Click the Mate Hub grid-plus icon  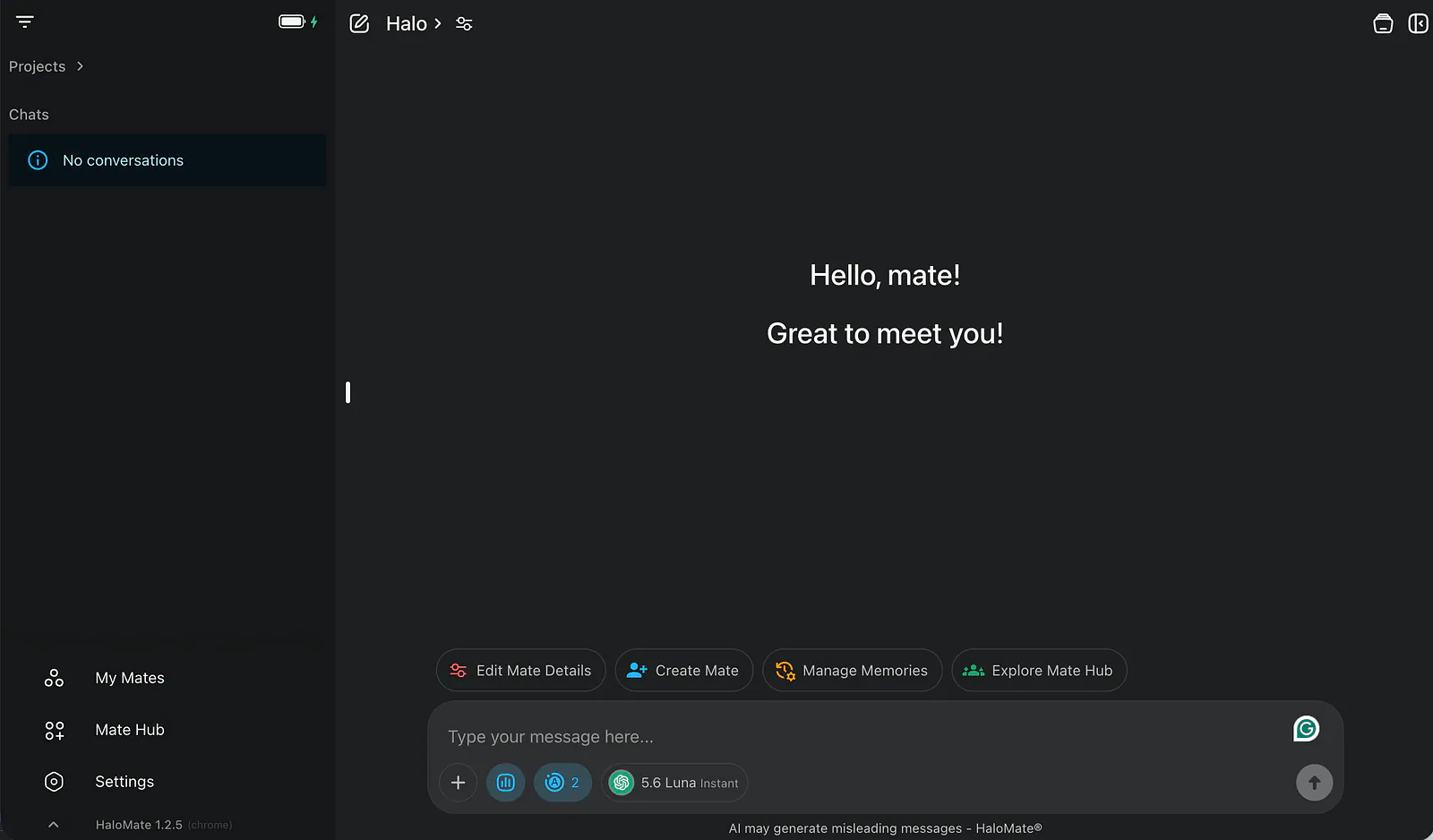[54, 730]
